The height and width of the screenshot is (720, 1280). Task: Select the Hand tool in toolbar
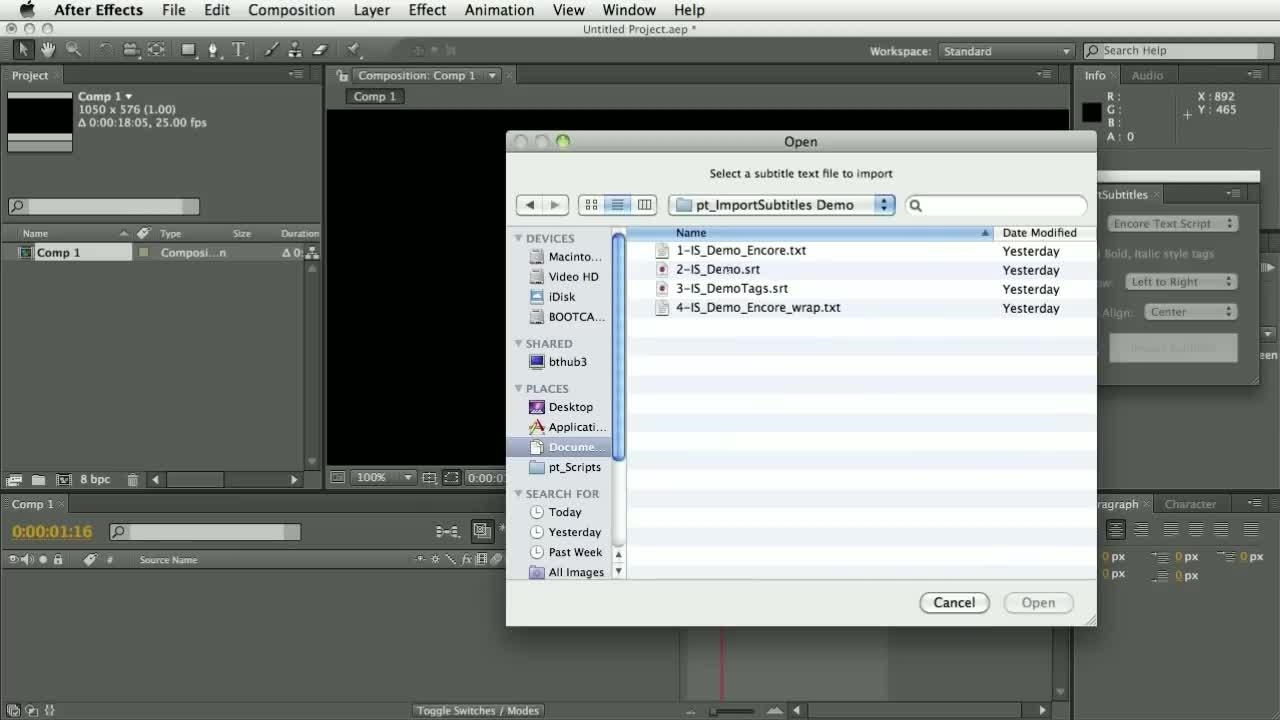tap(48, 50)
